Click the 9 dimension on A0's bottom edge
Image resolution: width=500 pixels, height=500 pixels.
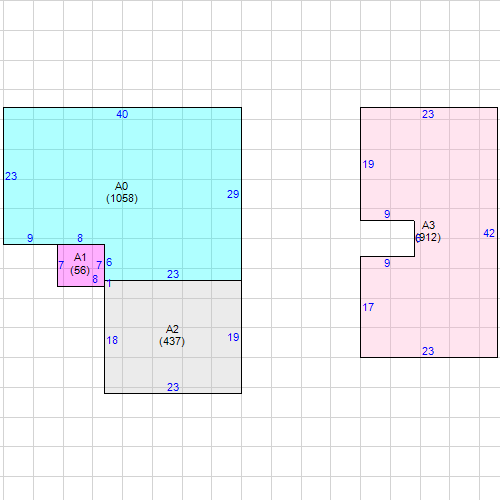click(30, 238)
